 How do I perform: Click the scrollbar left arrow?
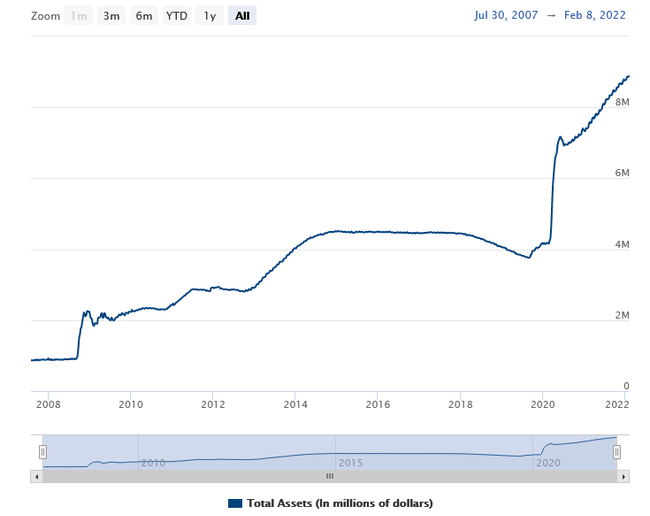coord(37,476)
